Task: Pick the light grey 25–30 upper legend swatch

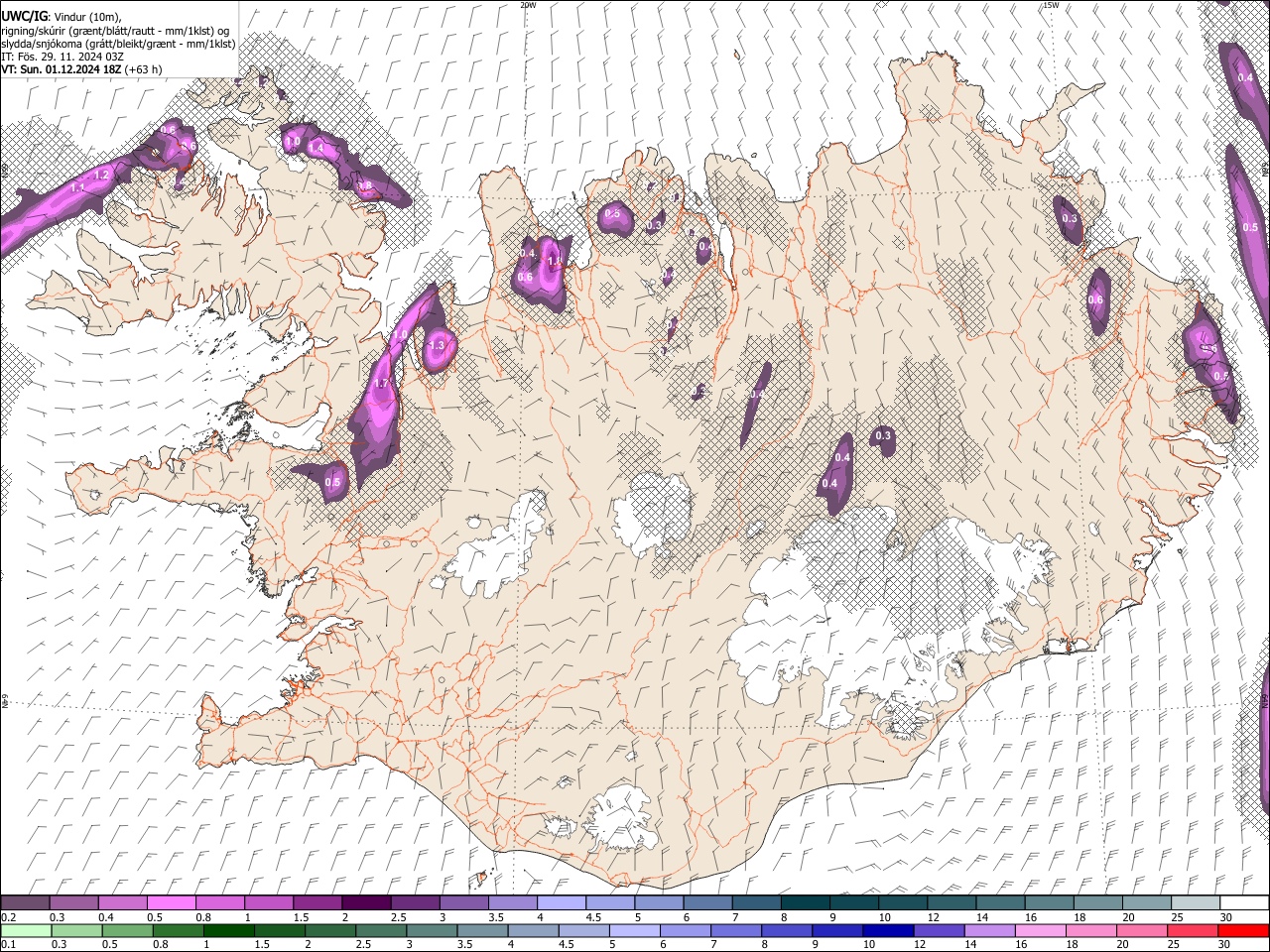Action: 1195,902
